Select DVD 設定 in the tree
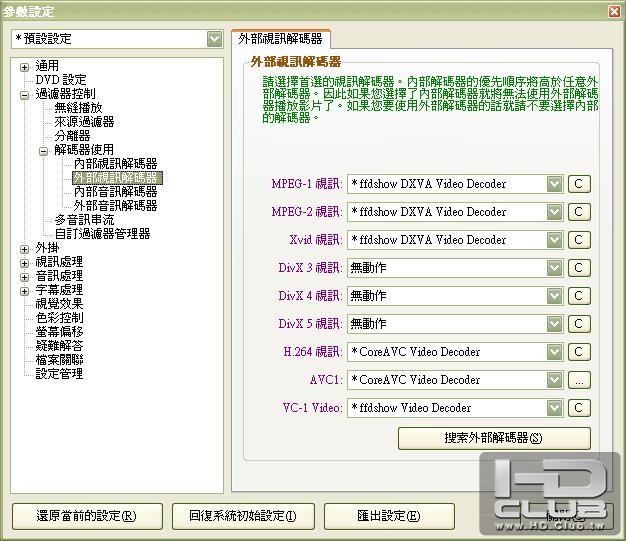Image resolution: width=626 pixels, height=541 pixels. [x=61, y=80]
